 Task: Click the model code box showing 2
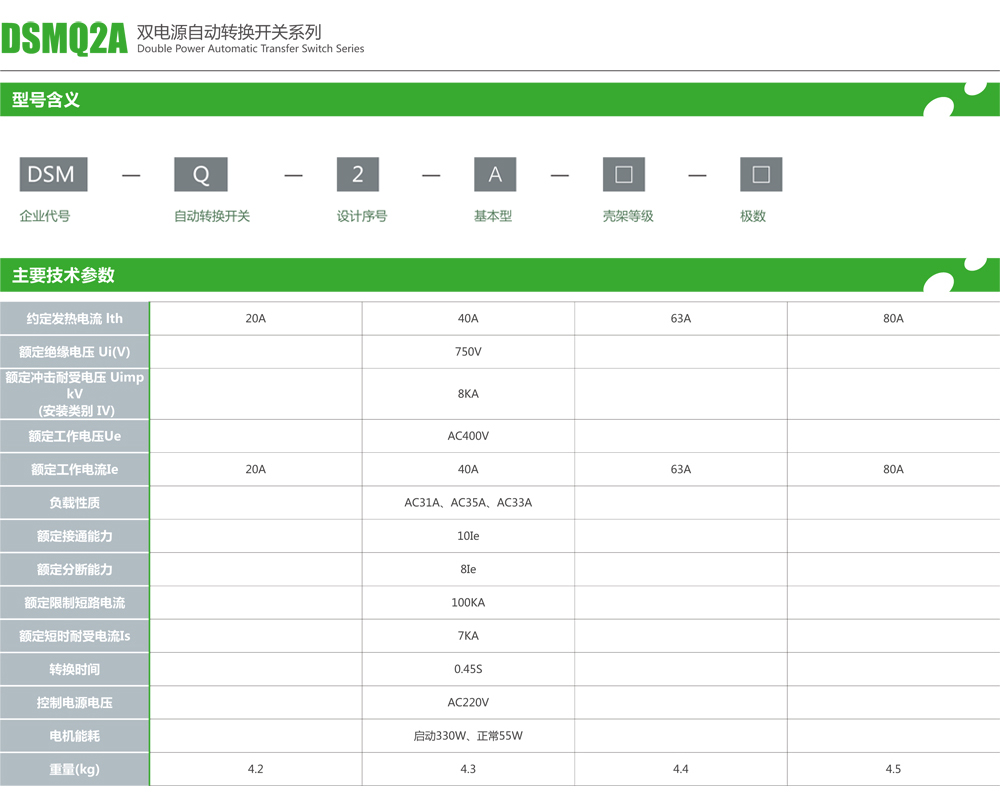coord(358,174)
